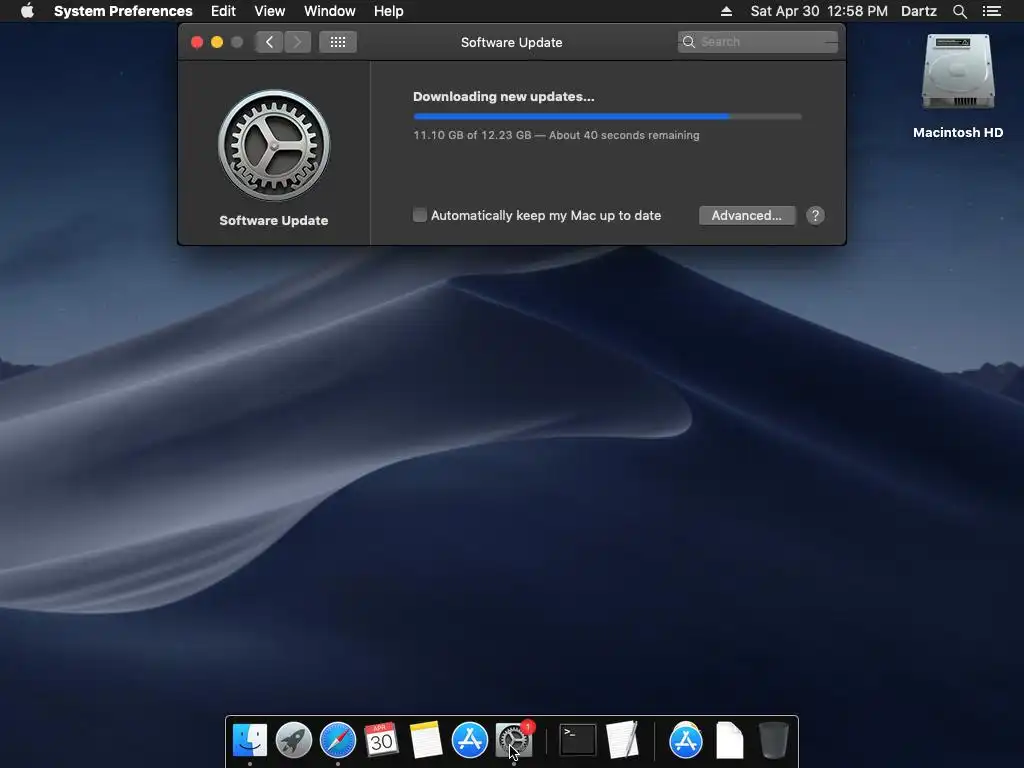Click the date and time in menu bar
This screenshot has width=1024, height=768.
[819, 11]
